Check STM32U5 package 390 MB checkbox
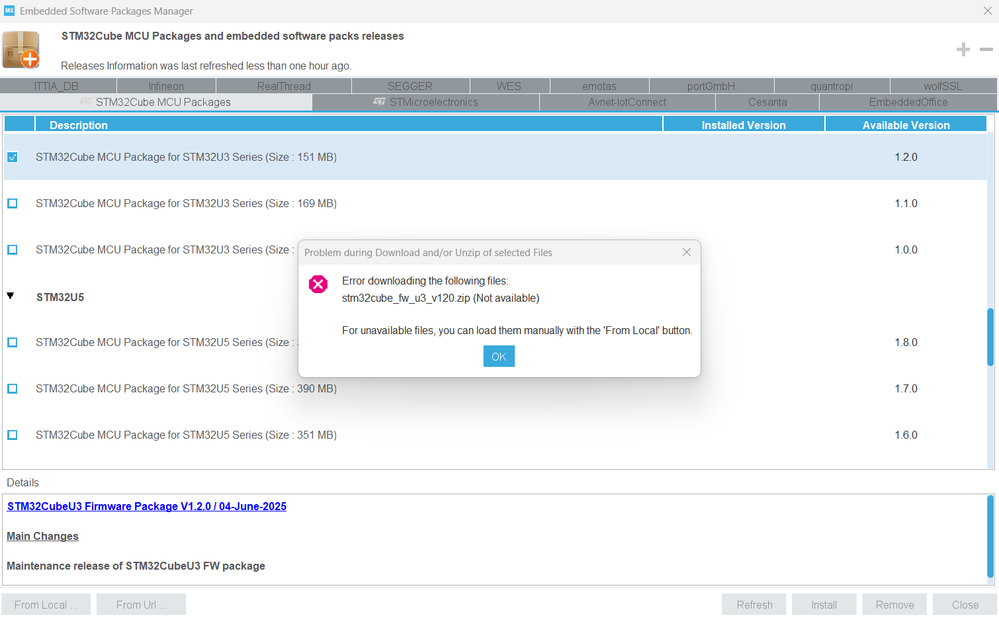 click(x=12, y=389)
